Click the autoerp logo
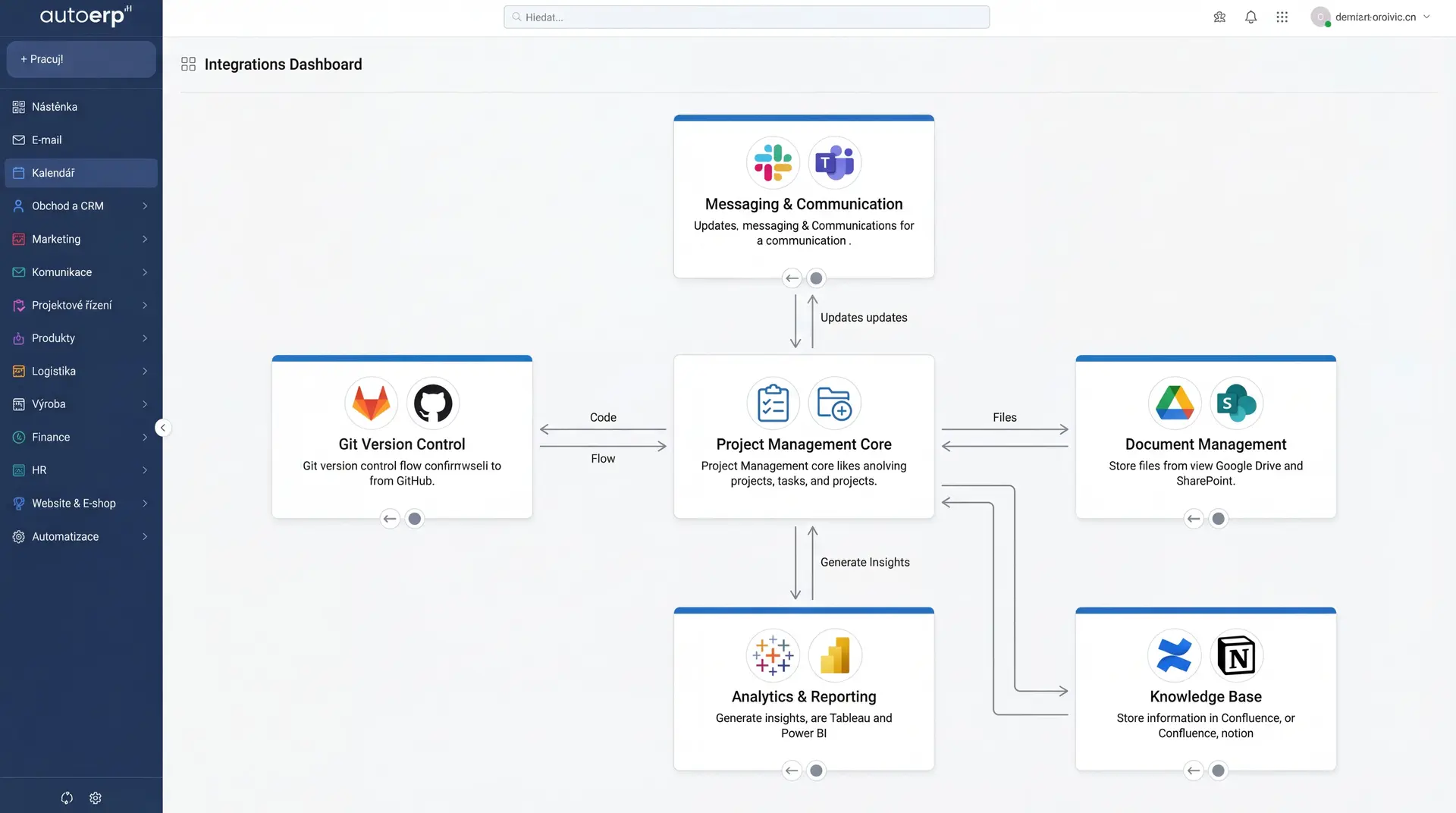Image resolution: width=1456 pixels, height=813 pixels. (x=86, y=15)
